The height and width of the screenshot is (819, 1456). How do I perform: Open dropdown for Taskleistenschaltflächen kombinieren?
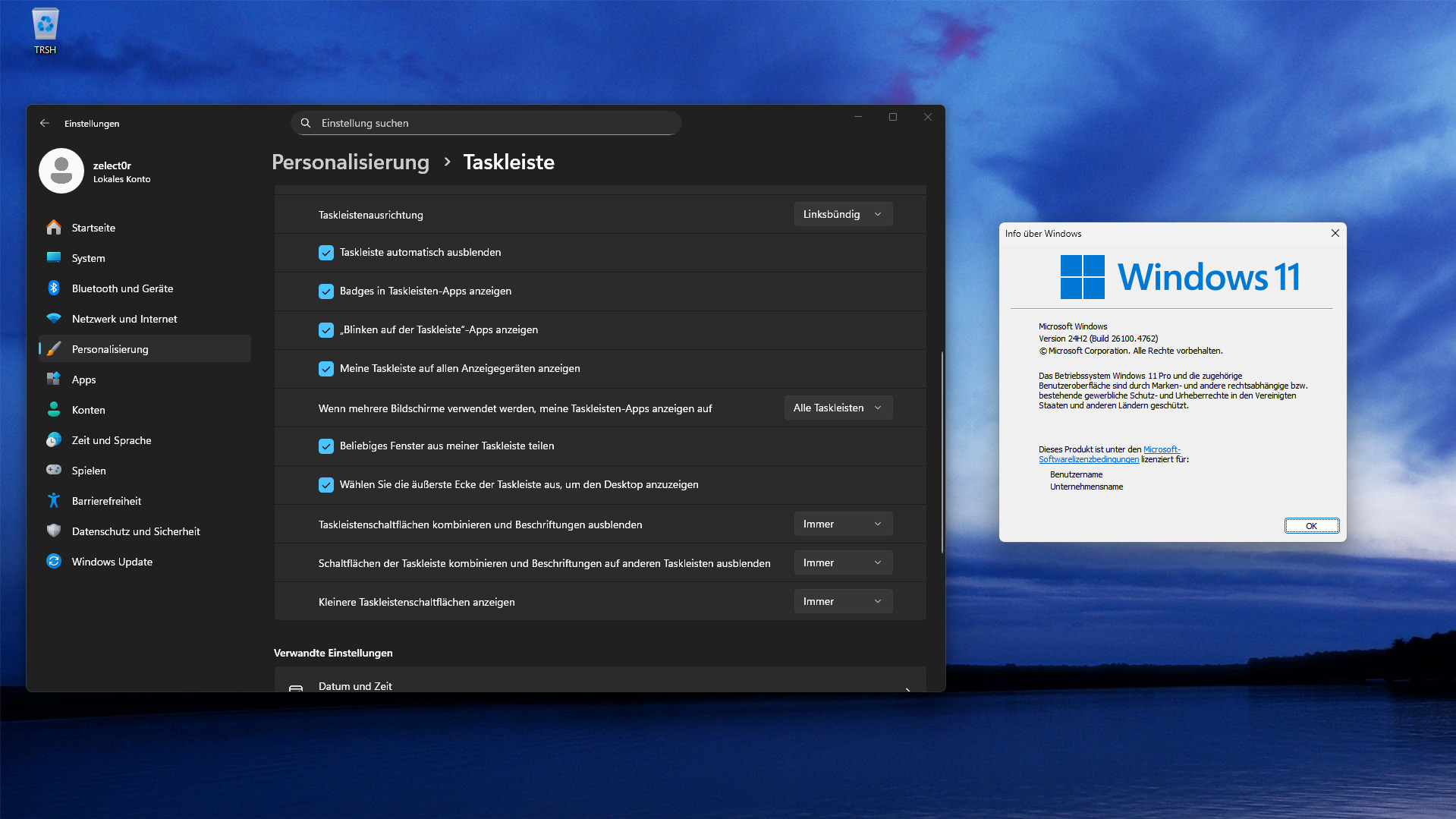pyautogui.click(x=843, y=524)
